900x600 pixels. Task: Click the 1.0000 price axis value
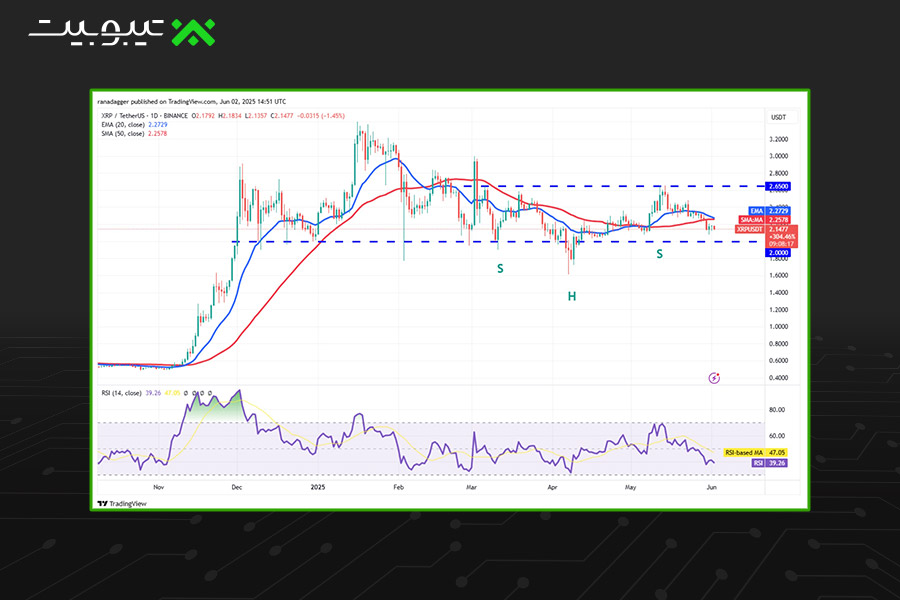pyautogui.click(x=778, y=327)
